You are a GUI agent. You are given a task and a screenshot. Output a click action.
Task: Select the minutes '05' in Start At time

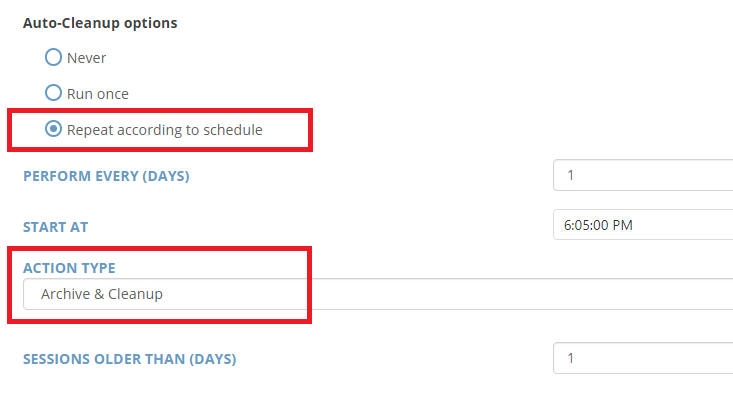pyautogui.click(x=581, y=225)
